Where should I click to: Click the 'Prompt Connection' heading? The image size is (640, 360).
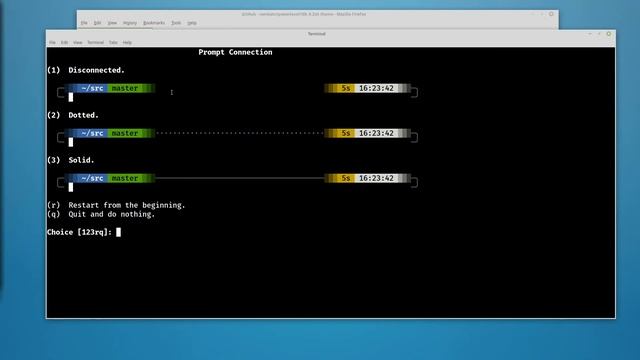(x=235, y=52)
